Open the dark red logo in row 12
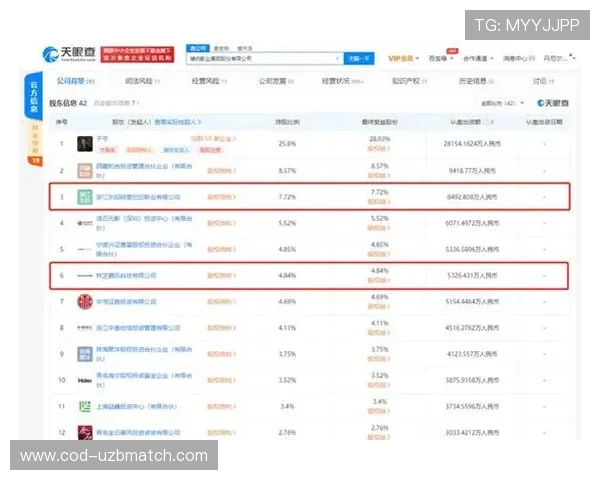Viewport: 600px width, 480px height. (x=85, y=433)
